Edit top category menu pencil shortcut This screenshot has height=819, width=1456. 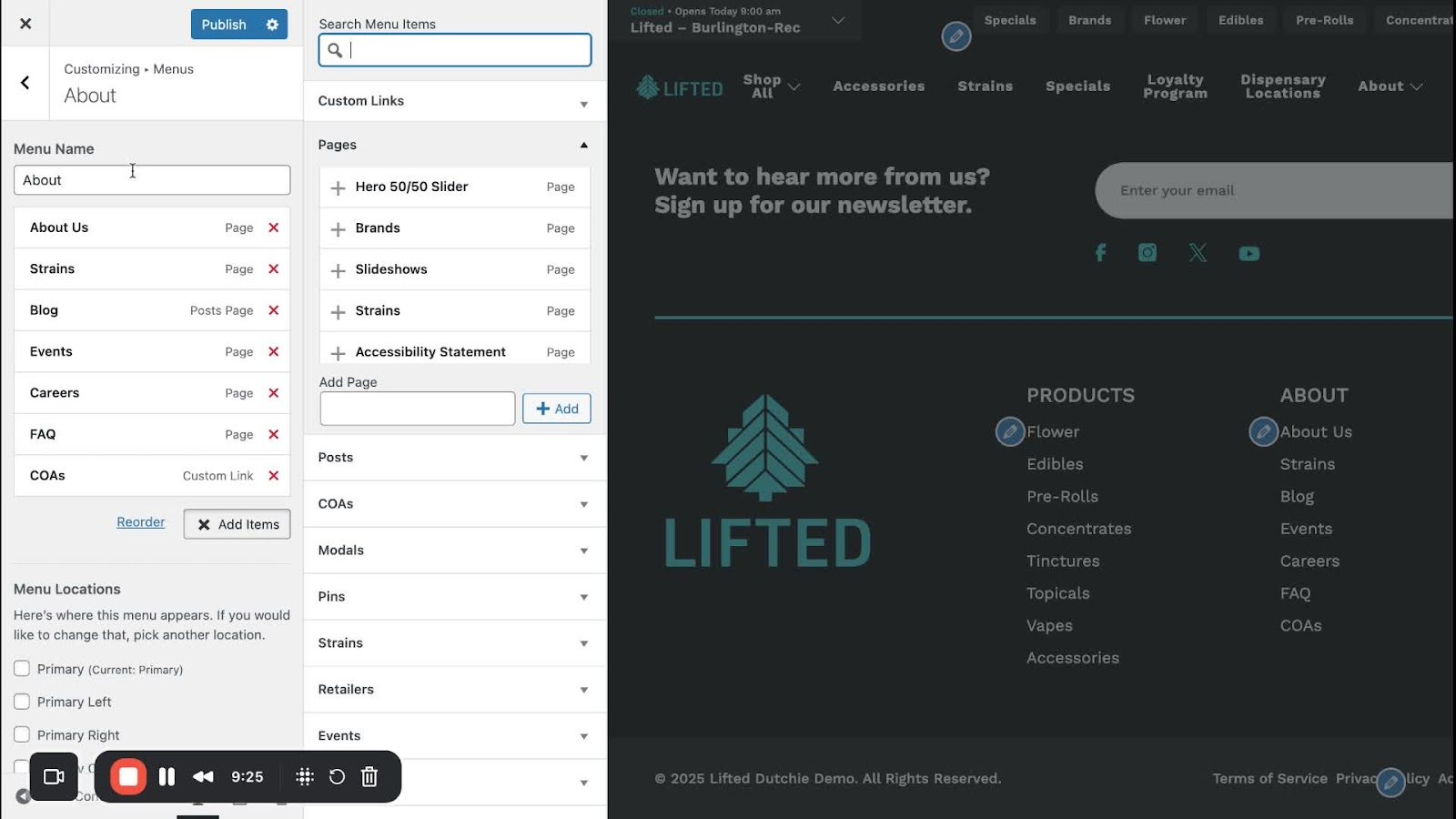pyautogui.click(x=956, y=36)
